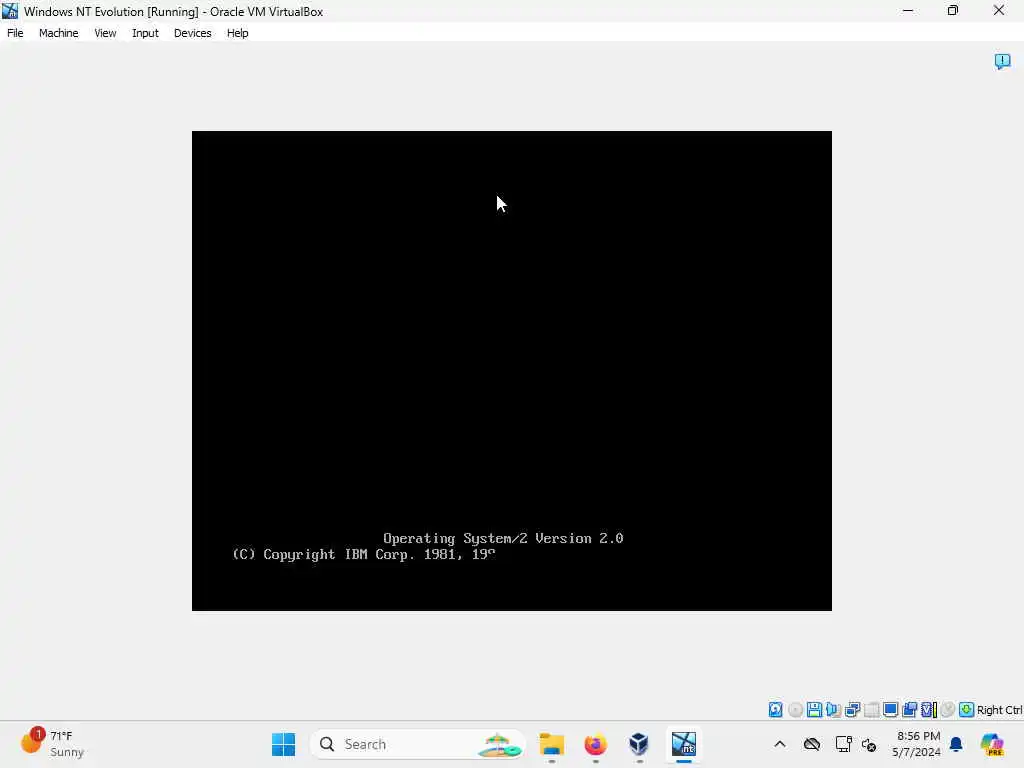Screen dimensions: 1024x768
Task: Open VirtualBox Manager from the taskbar
Action: pyautogui.click(x=639, y=744)
